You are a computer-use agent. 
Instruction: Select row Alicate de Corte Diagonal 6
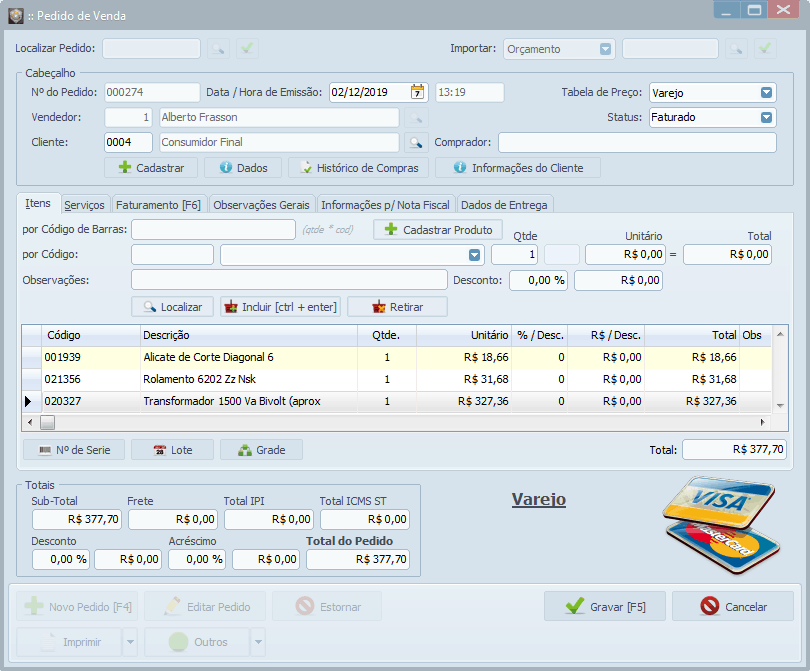coord(397,357)
